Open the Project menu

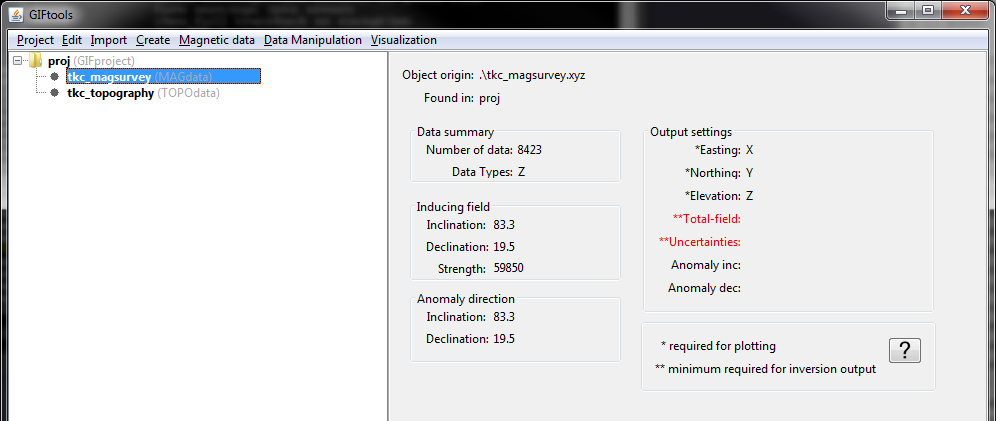pyautogui.click(x=36, y=40)
